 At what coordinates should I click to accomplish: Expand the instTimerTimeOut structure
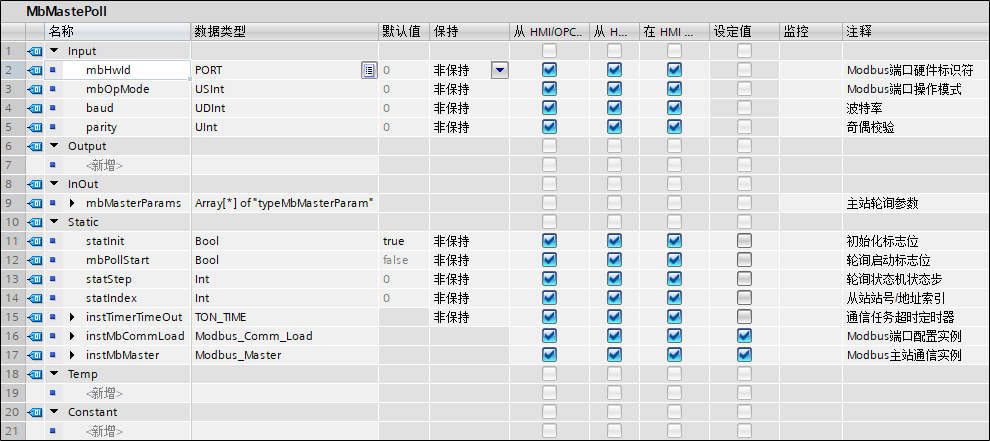72,317
